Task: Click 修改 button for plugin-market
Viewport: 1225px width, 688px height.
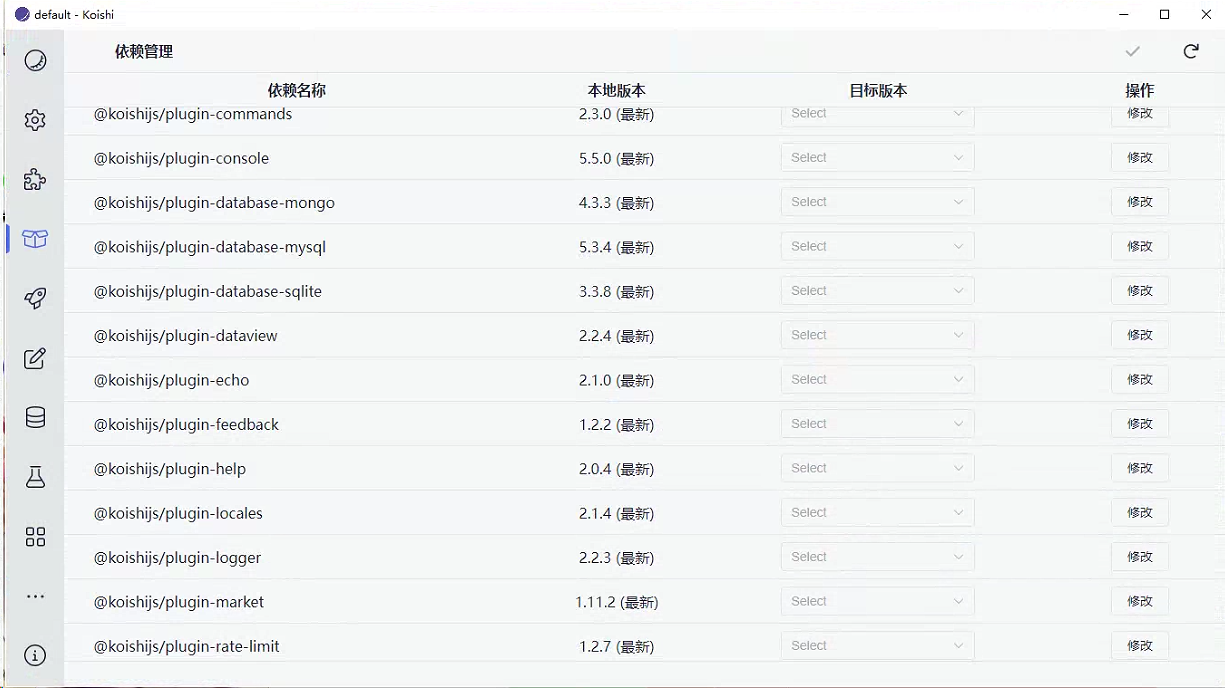Action: pyautogui.click(x=1140, y=601)
